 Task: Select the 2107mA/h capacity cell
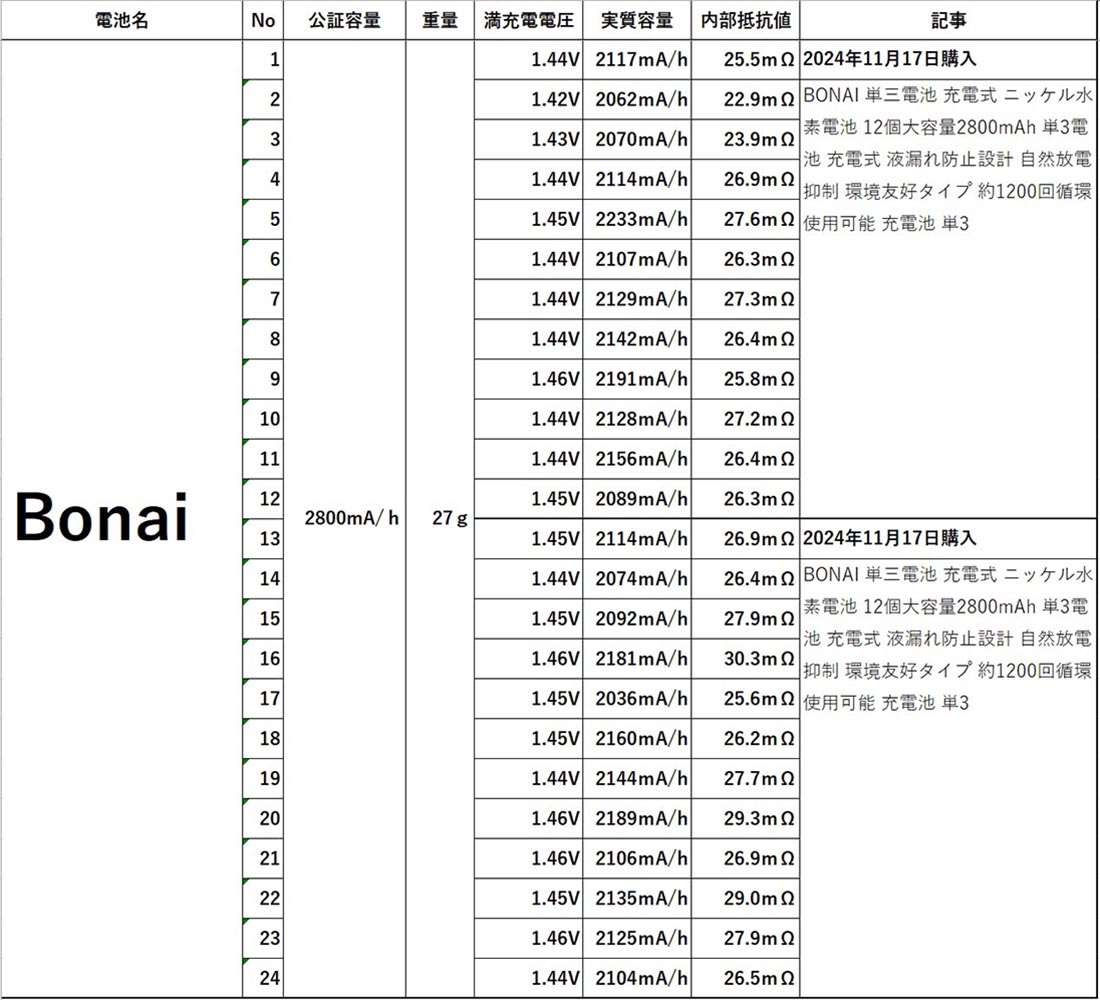(x=637, y=260)
